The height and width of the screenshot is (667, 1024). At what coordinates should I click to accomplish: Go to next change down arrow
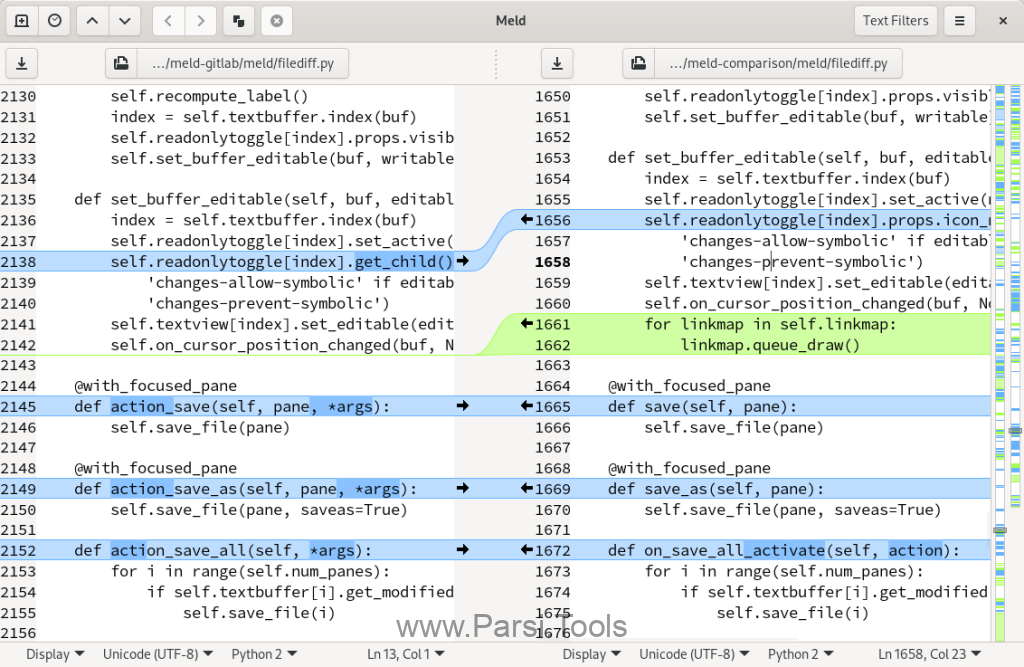click(x=125, y=21)
